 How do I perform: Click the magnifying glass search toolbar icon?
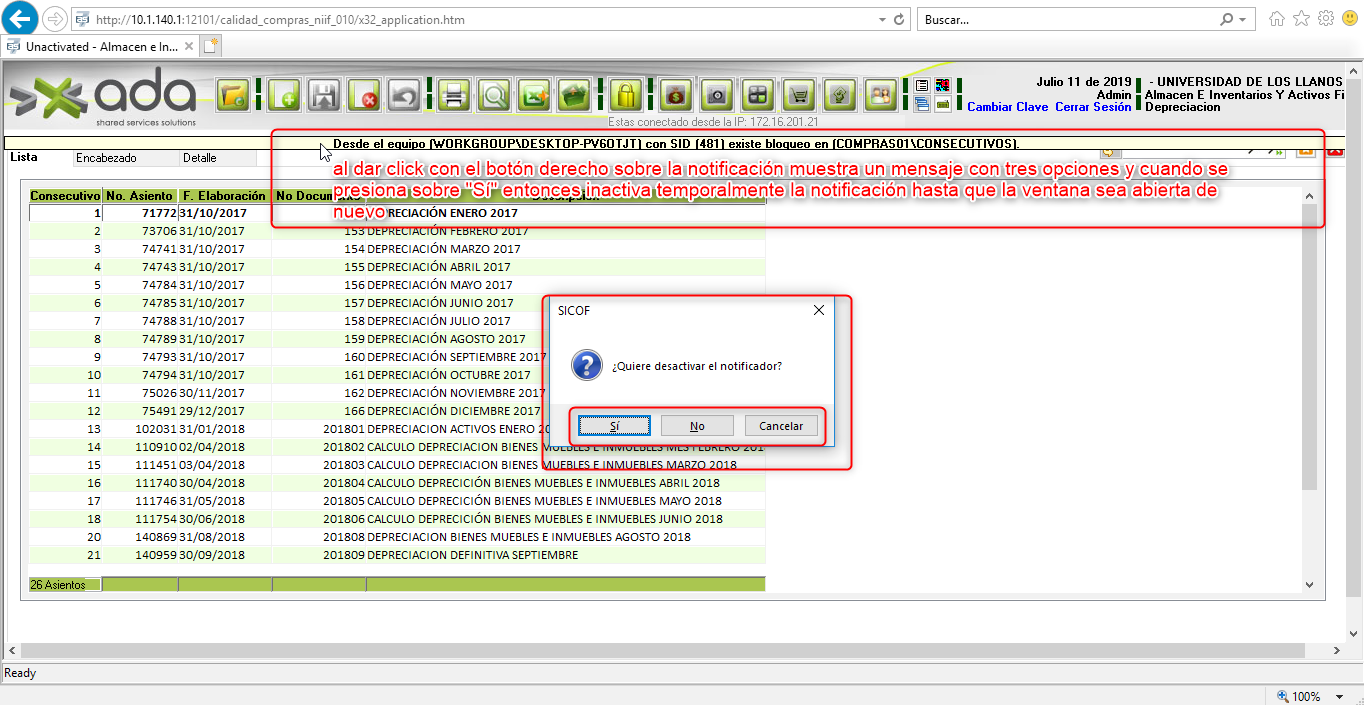pos(494,96)
